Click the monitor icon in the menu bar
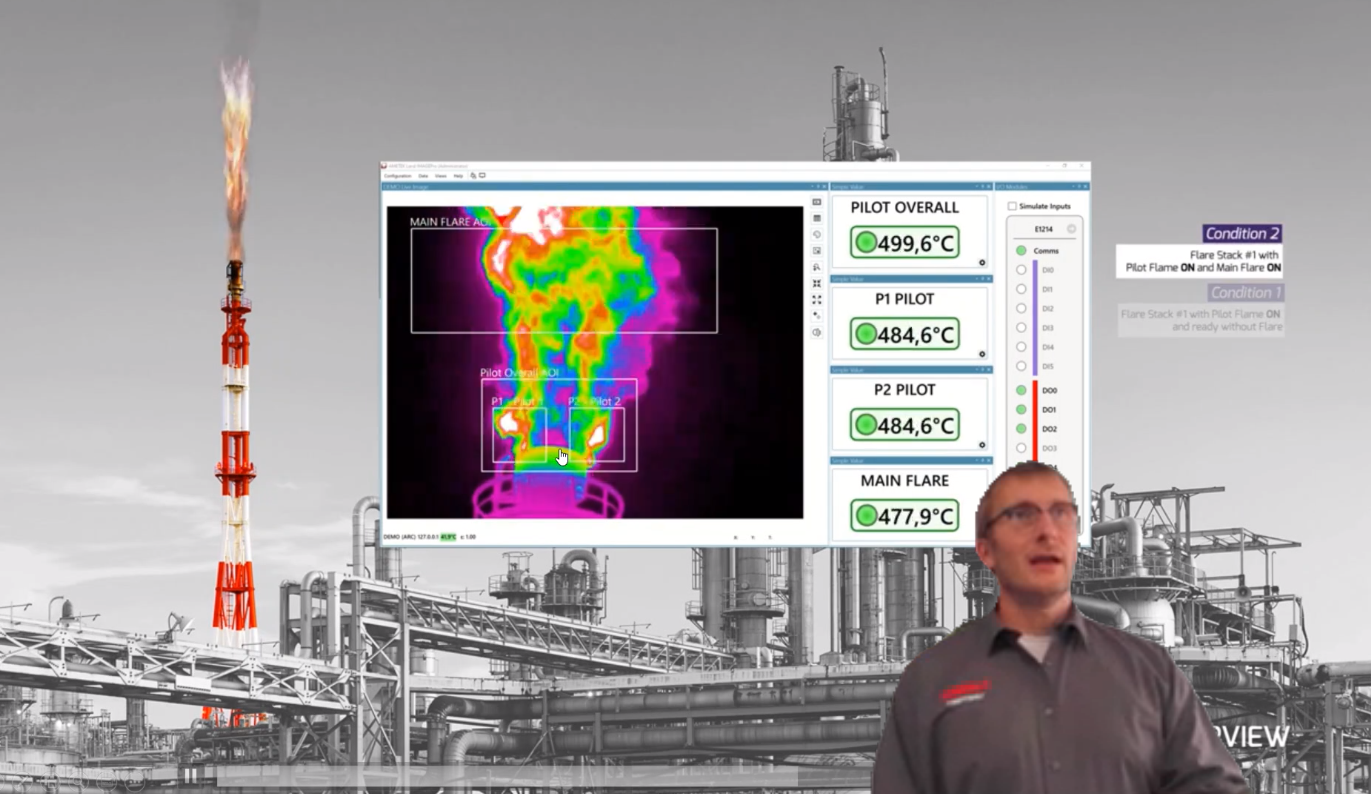Viewport: 1371px width, 794px height. pos(482,176)
